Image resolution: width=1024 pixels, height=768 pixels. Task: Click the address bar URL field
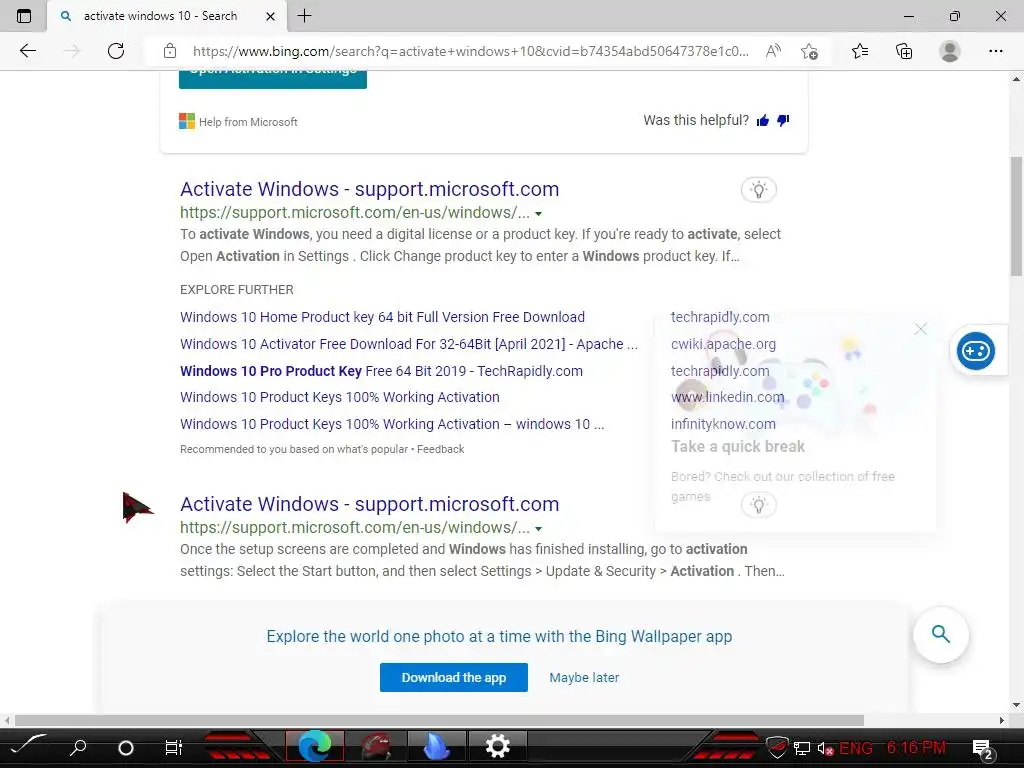(x=470, y=51)
